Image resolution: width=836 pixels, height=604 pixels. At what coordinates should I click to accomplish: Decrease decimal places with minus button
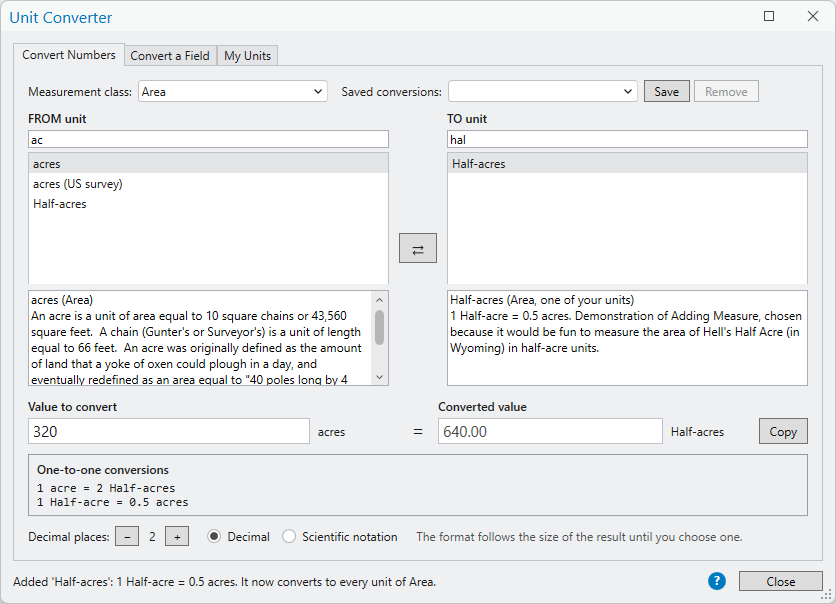(x=127, y=537)
